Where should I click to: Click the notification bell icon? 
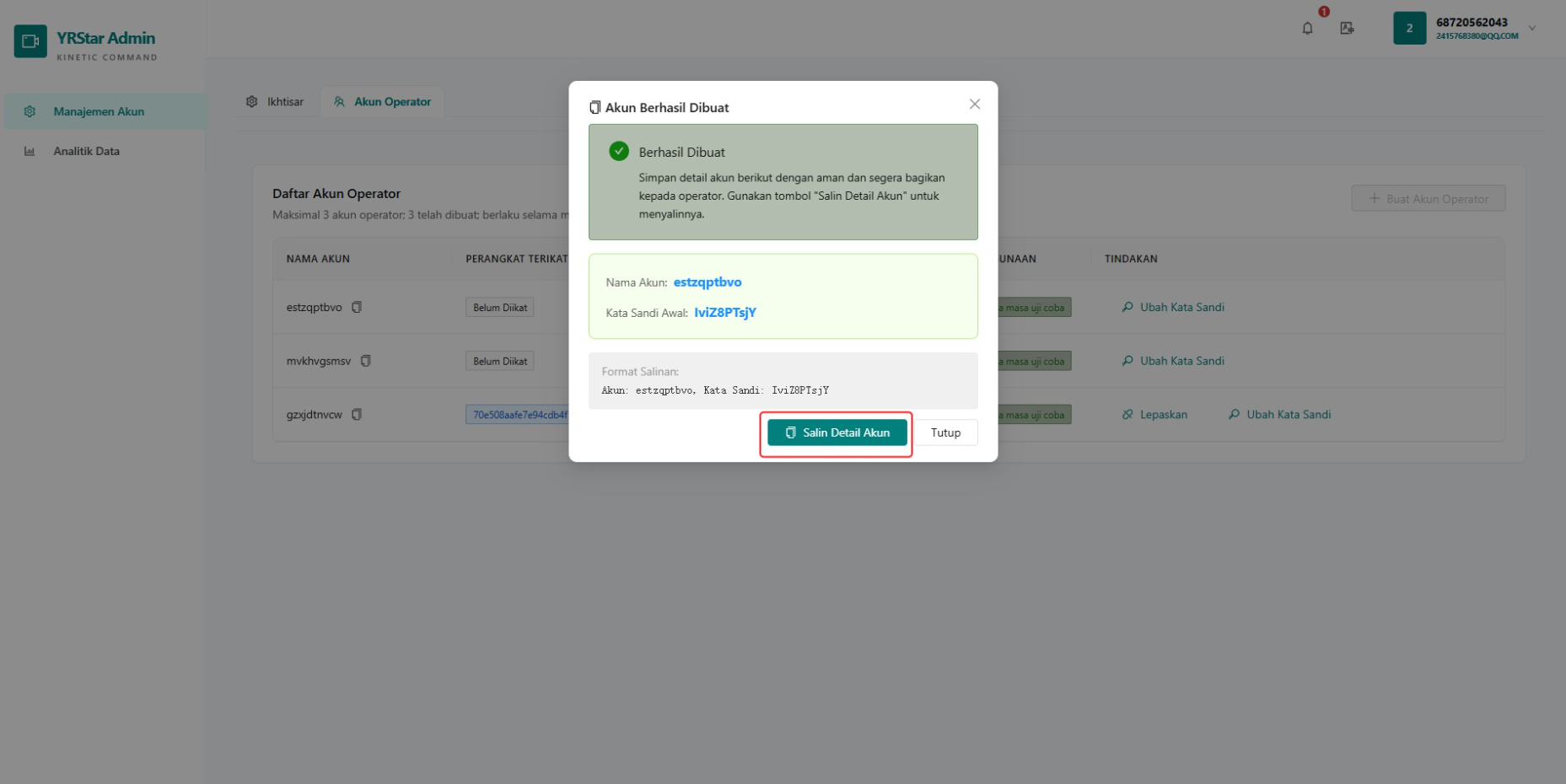coord(1307,28)
